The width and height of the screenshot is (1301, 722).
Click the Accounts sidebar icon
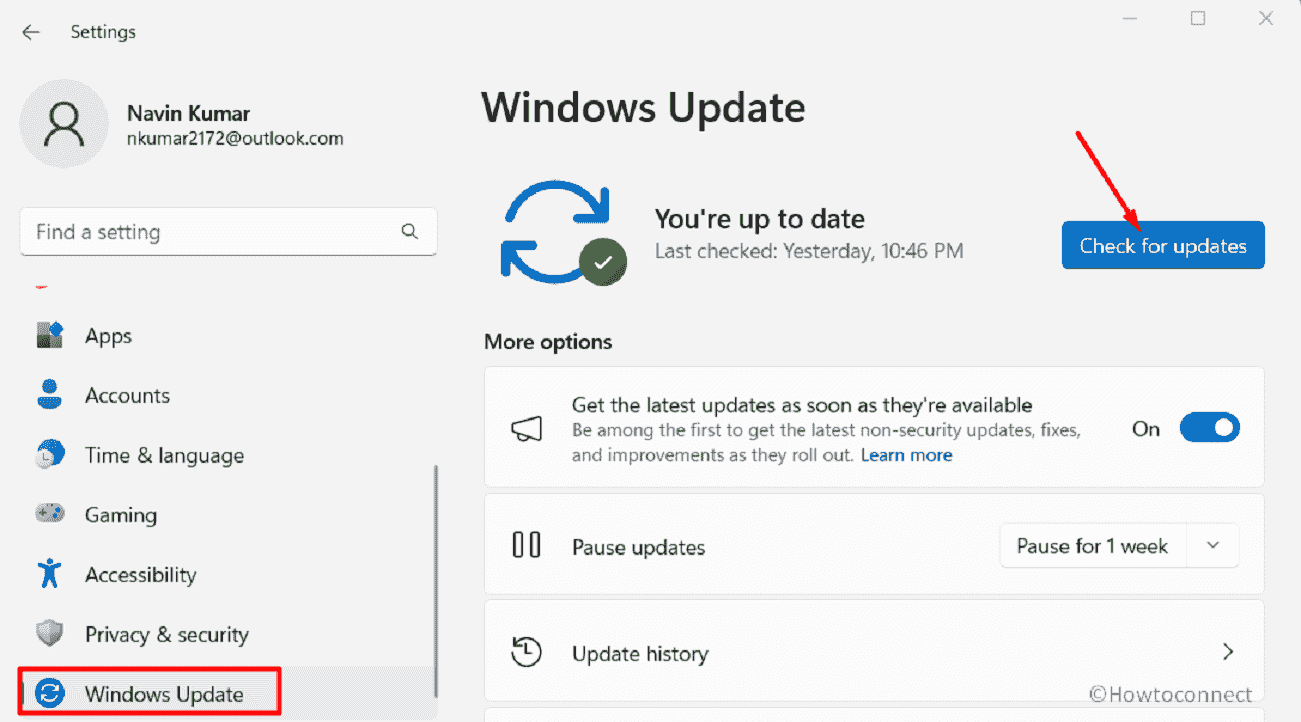point(49,395)
